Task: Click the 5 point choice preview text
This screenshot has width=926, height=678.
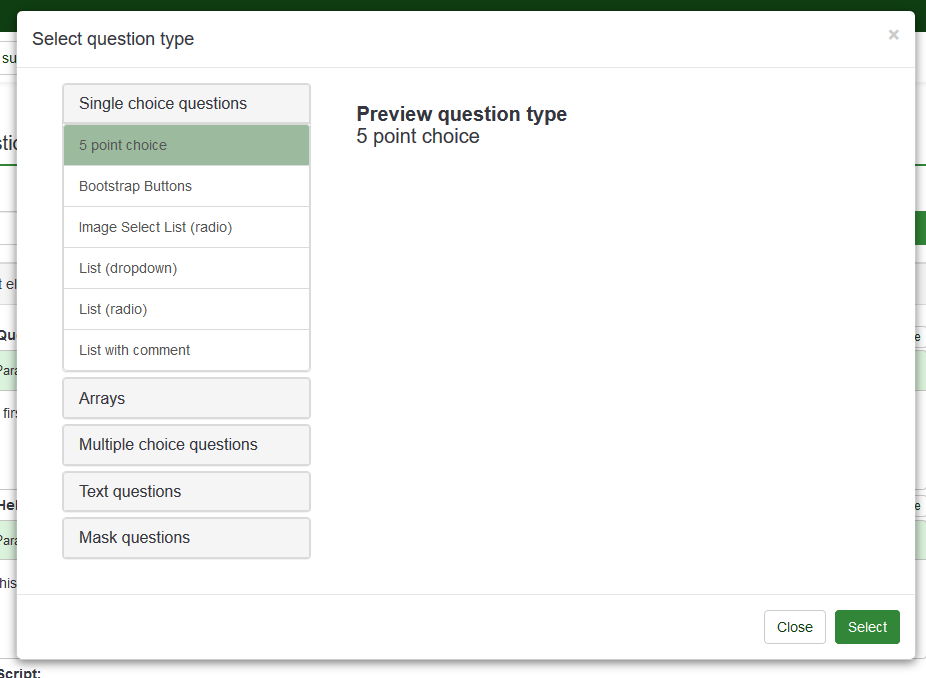Action: [x=418, y=137]
